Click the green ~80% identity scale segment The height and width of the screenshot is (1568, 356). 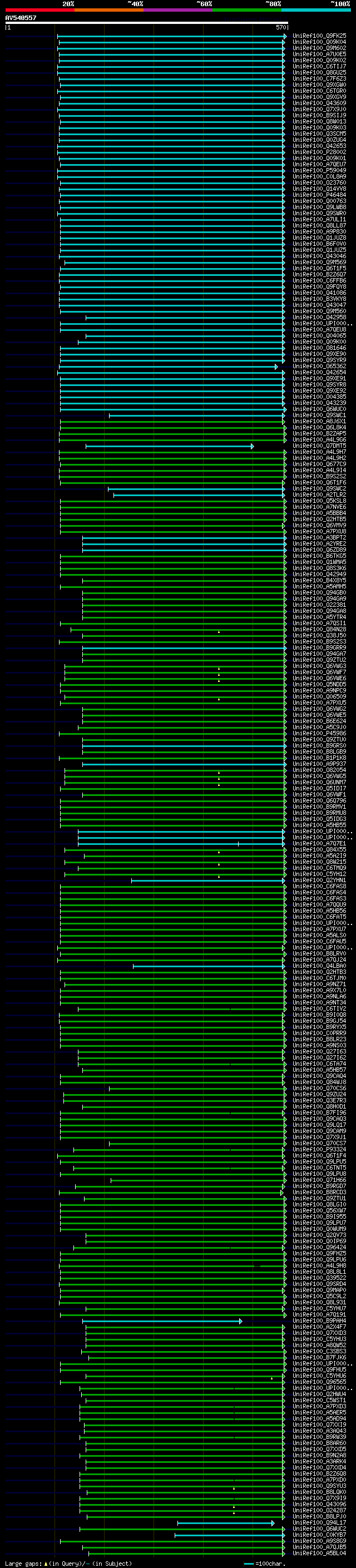pyautogui.click(x=247, y=10)
